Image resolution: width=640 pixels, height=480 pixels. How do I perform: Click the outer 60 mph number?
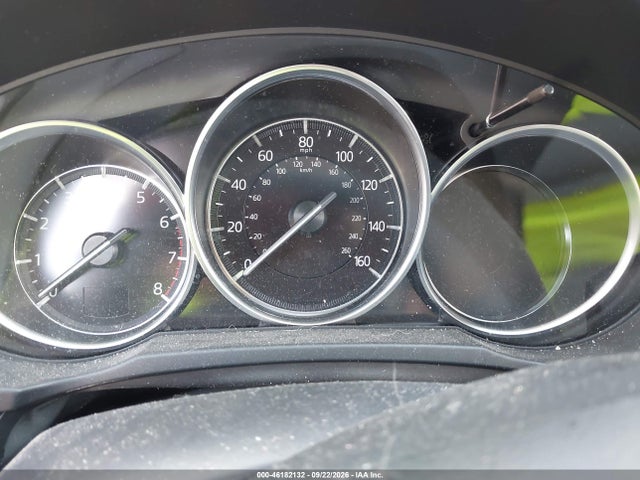265,156
